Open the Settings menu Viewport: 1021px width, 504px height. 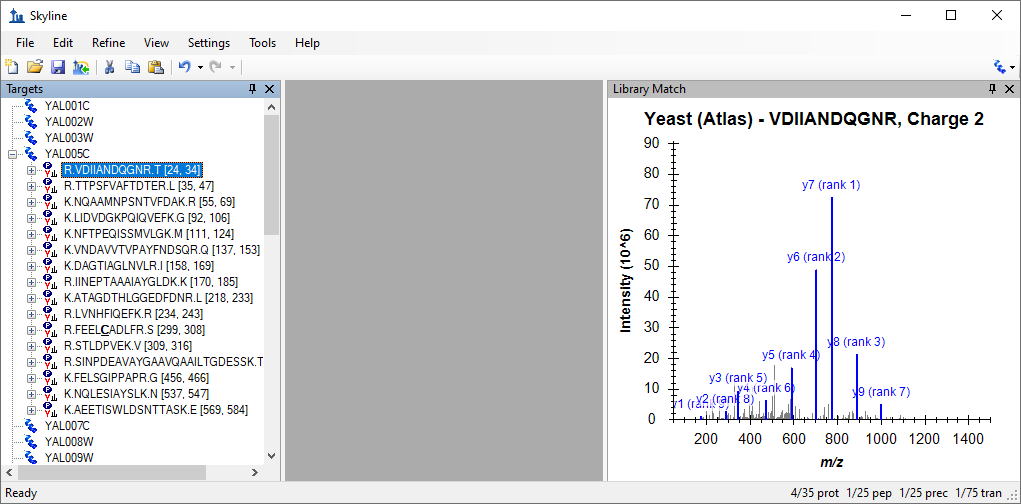[209, 43]
